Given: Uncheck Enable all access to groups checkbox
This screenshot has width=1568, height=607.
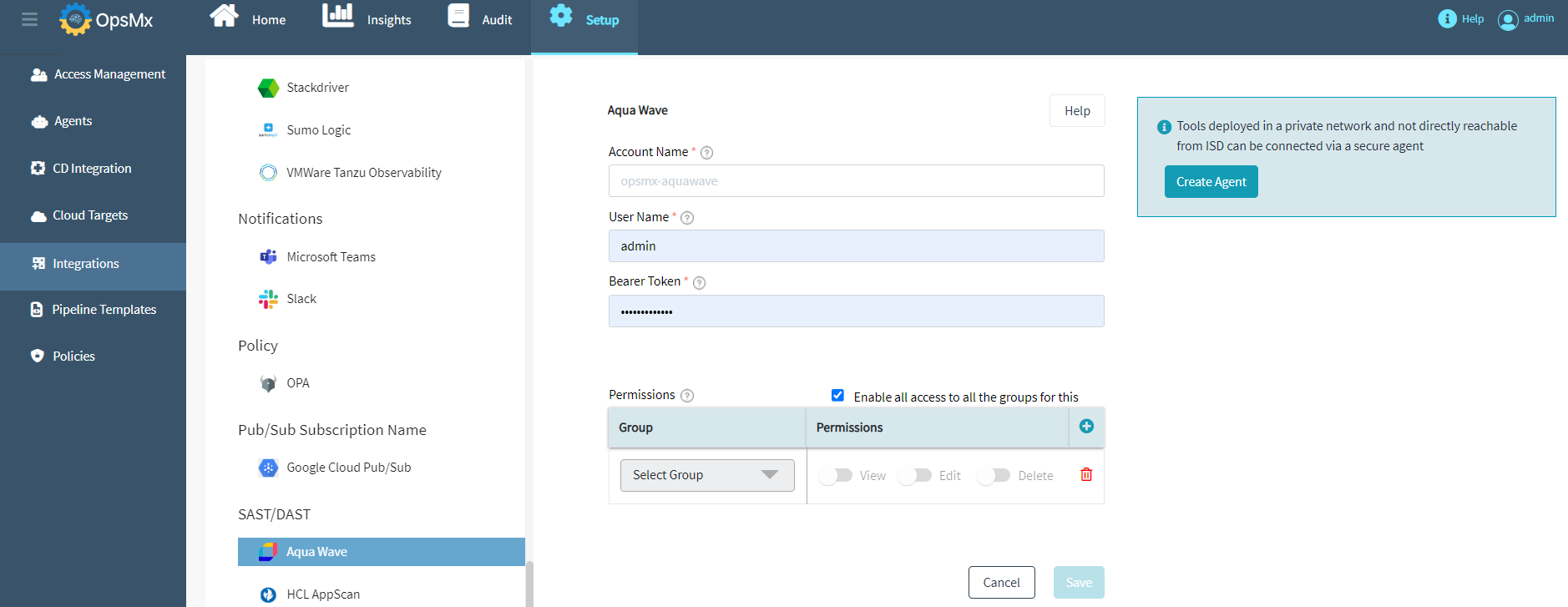Looking at the screenshot, I should click(x=837, y=396).
